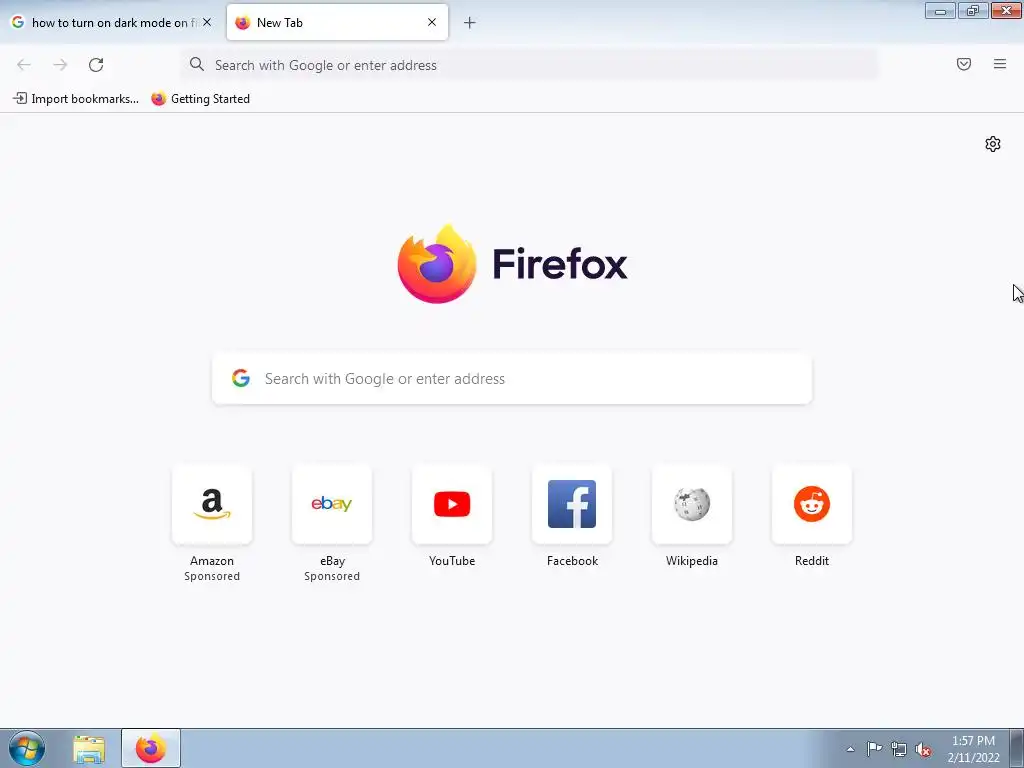Open the Facebook shortcut tile
The width and height of the screenshot is (1024, 768).
pos(572,504)
